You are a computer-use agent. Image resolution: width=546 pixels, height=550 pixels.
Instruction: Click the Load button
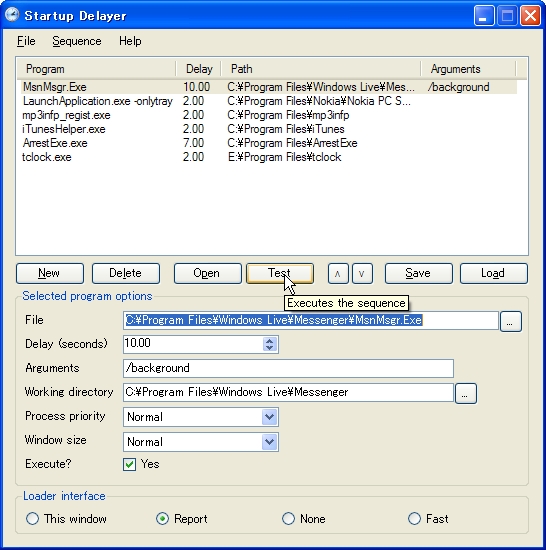click(x=494, y=273)
